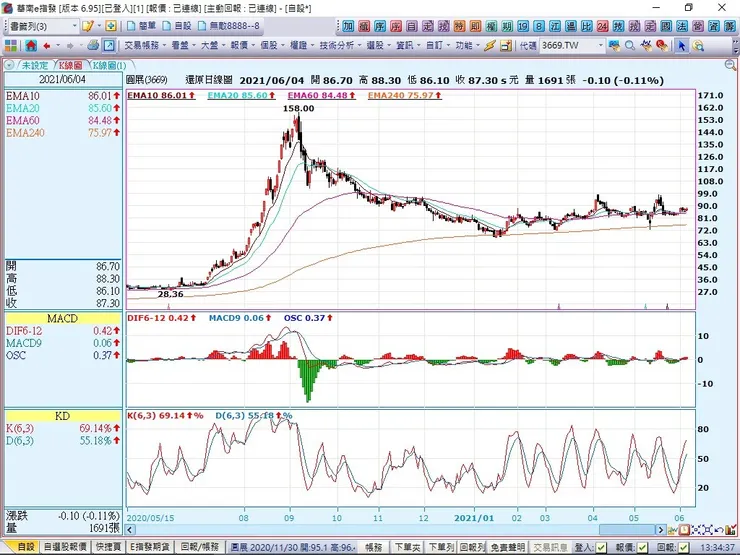
Task: Expand the 技術分析 menu
Action: tap(340, 45)
